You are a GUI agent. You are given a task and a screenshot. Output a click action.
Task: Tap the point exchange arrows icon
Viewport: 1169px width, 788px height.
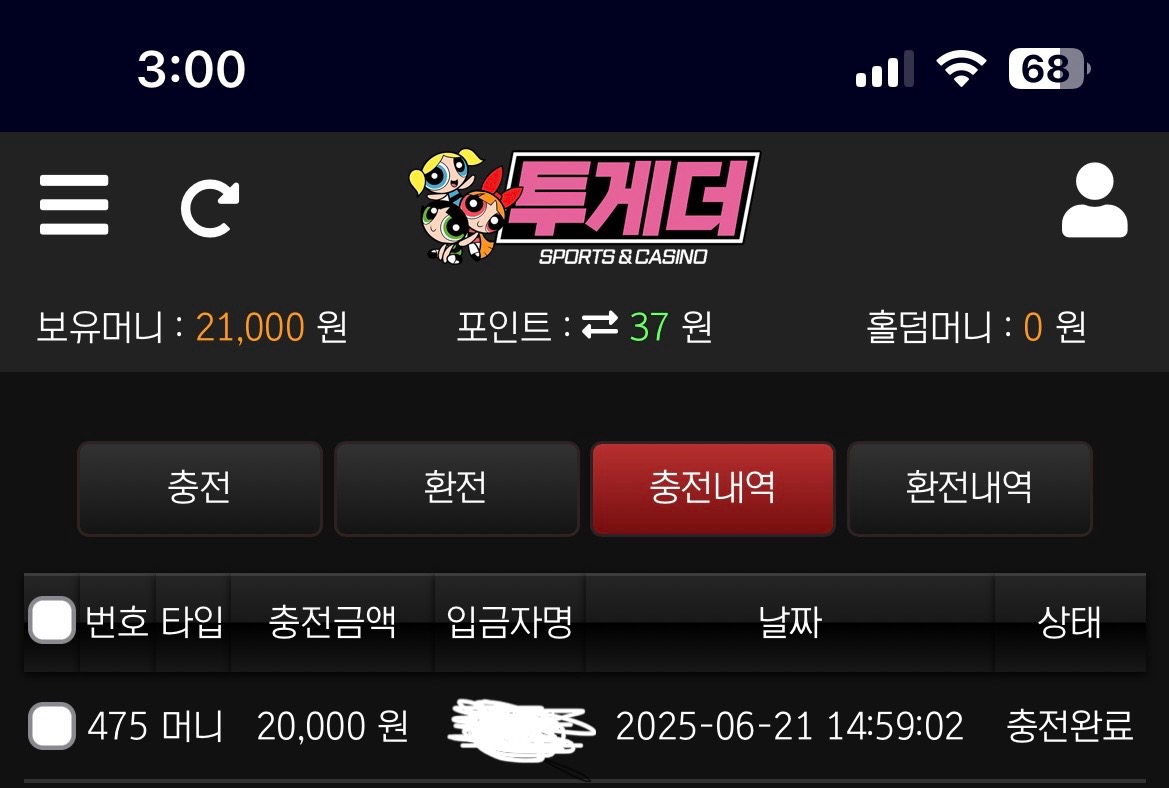tap(599, 325)
